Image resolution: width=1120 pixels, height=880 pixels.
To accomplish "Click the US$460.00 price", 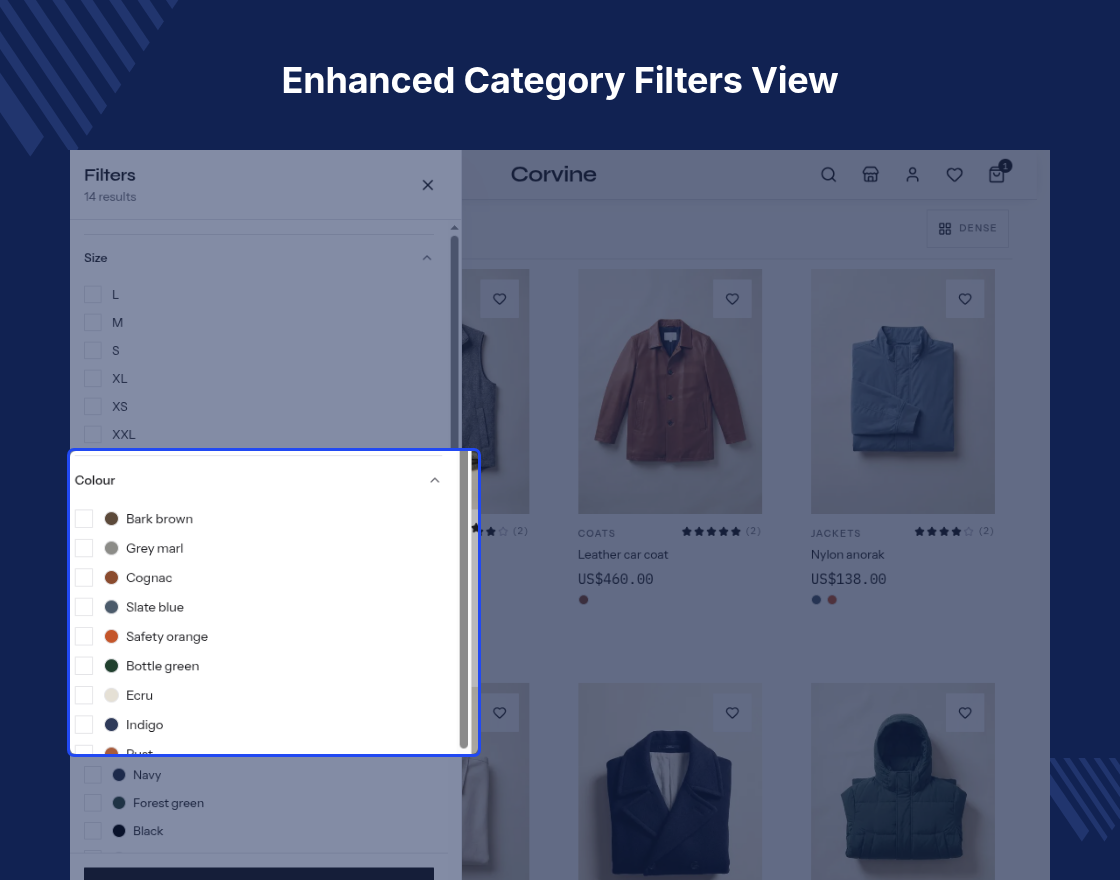I will pyautogui.click(x=616, y=579).
